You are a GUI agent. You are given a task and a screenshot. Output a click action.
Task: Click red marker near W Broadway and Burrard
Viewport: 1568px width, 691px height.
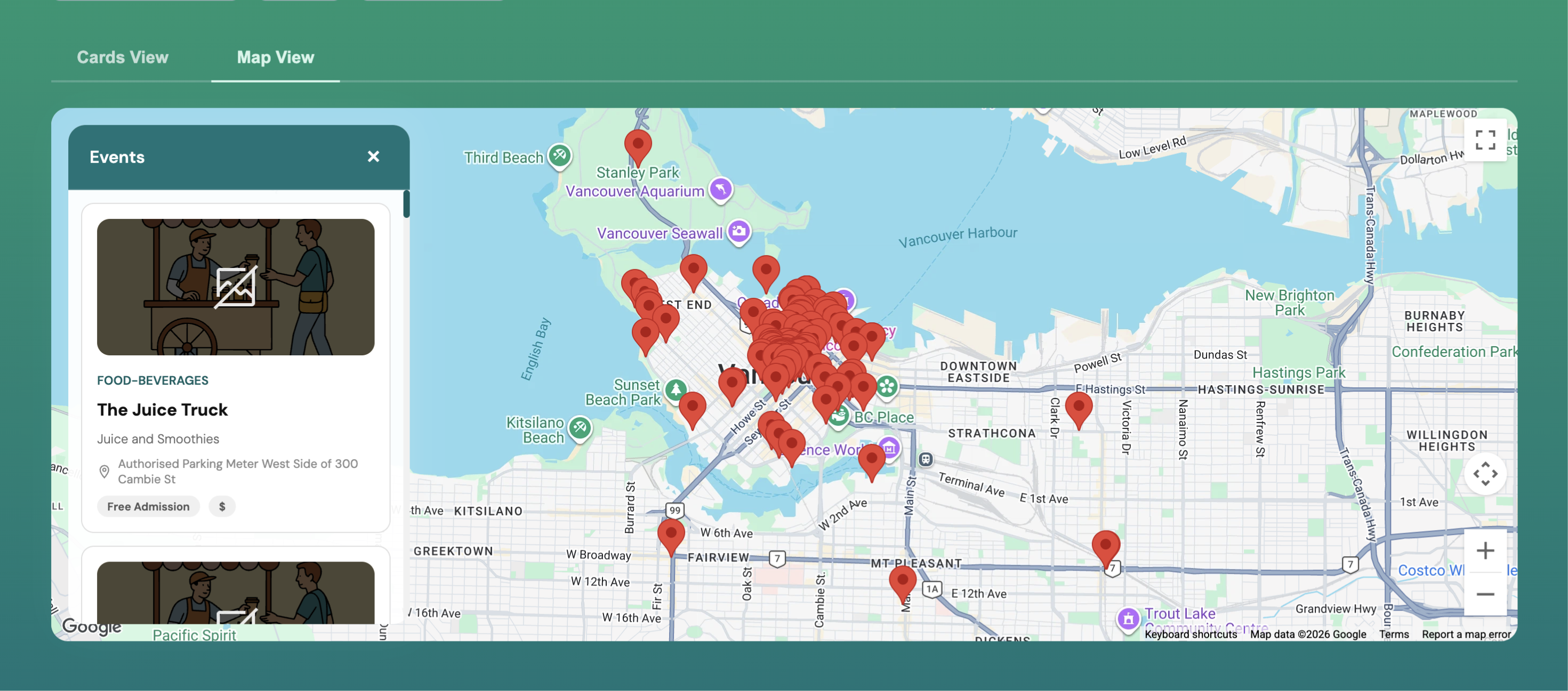pos(671,536)
